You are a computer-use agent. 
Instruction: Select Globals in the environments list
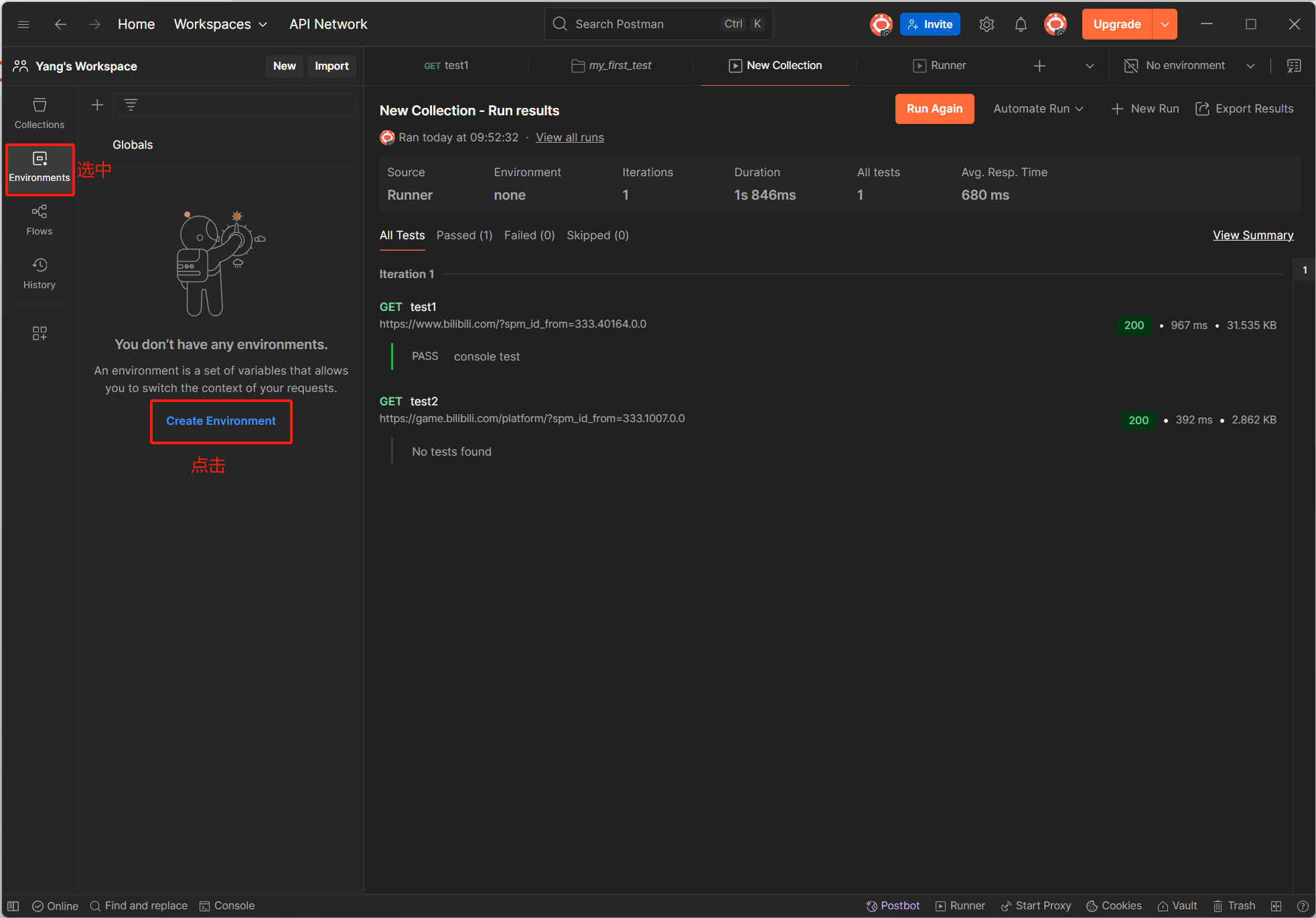pyautogui.click(x=133, y=145)
